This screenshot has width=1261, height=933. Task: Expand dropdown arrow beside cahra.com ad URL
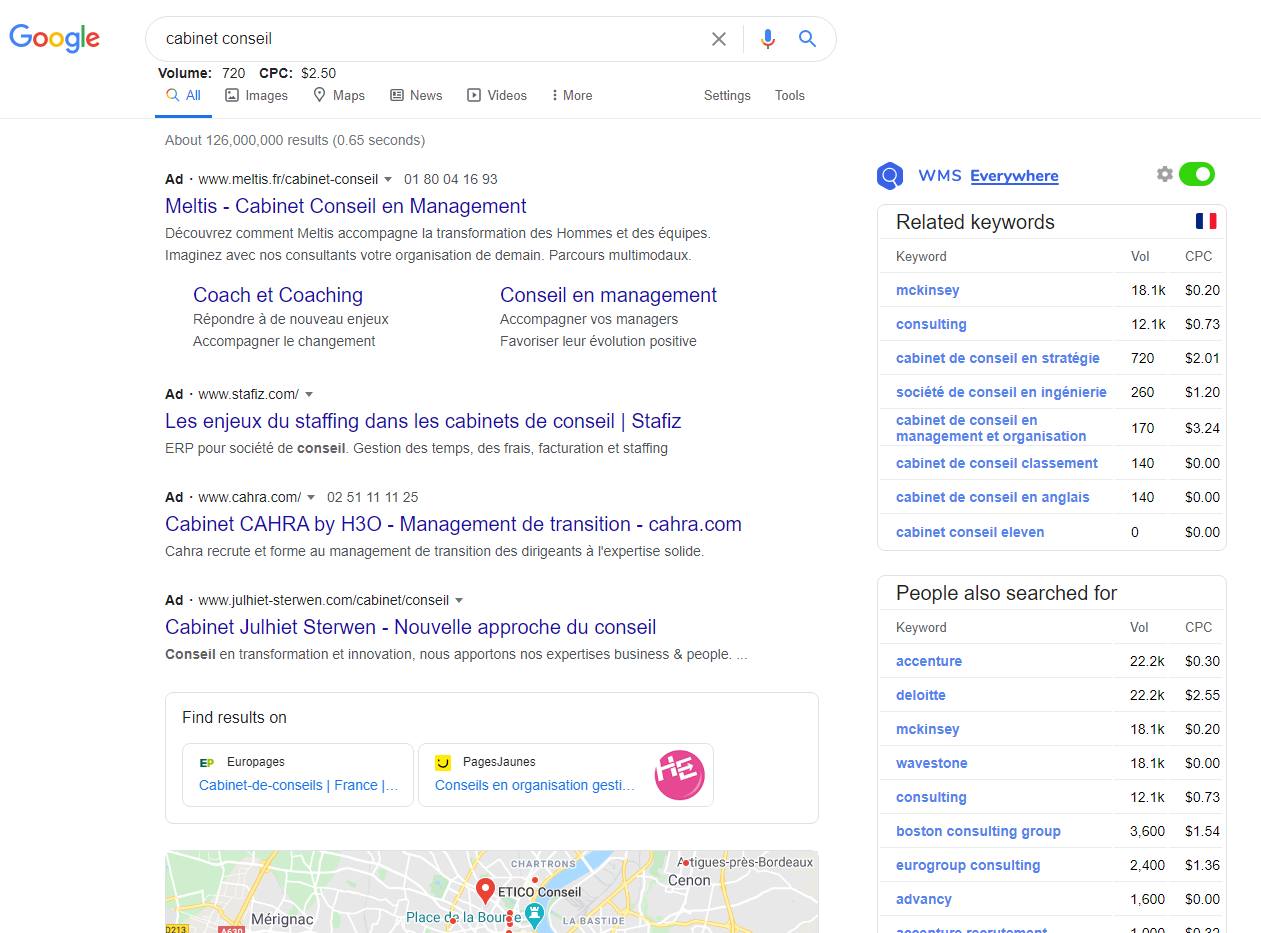pyautogui.click(x=311, y=498)
